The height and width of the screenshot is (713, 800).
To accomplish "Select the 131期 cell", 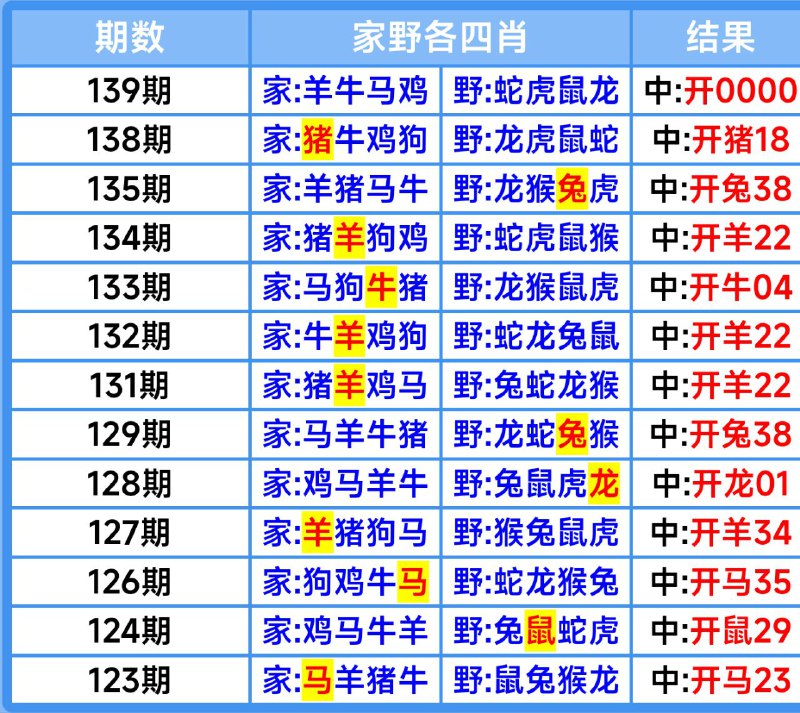I will pyautogui.click(x=130, y=385).
